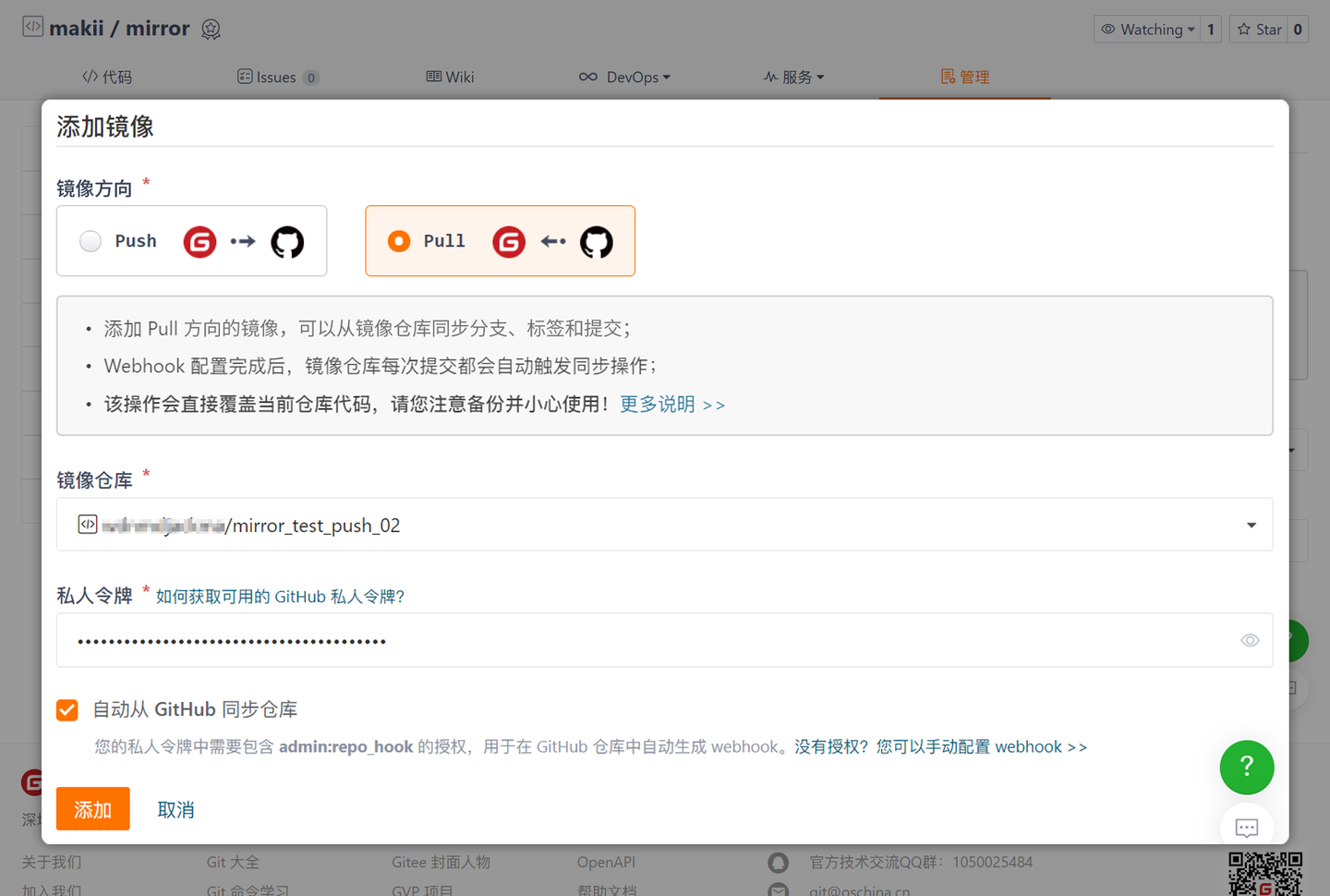Expand the 镜像仓库 repository dropdown
This screenshot has width=1330, height=896.
point(1251,524)
